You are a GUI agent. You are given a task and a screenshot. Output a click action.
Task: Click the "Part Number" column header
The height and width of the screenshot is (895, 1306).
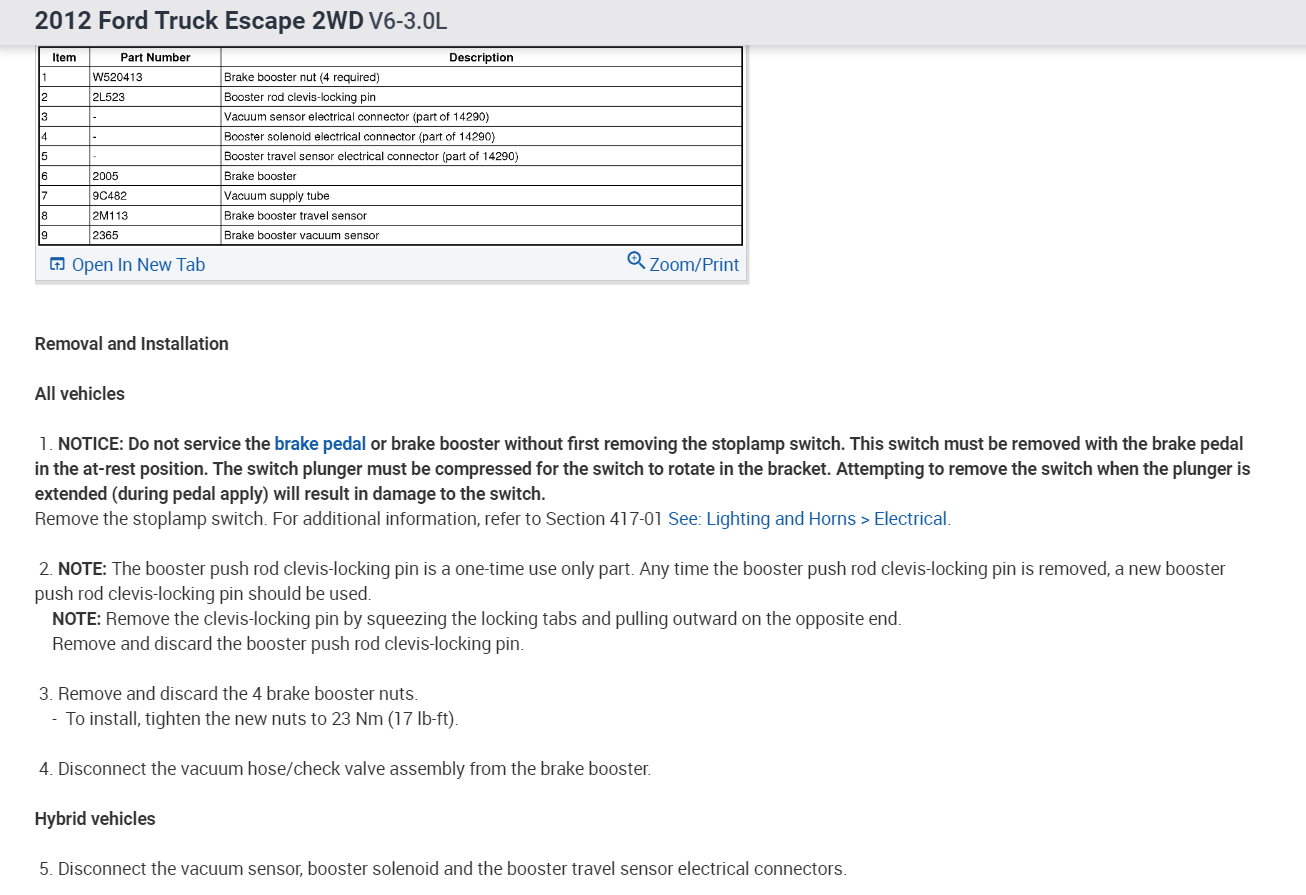(x=155, y=58)
